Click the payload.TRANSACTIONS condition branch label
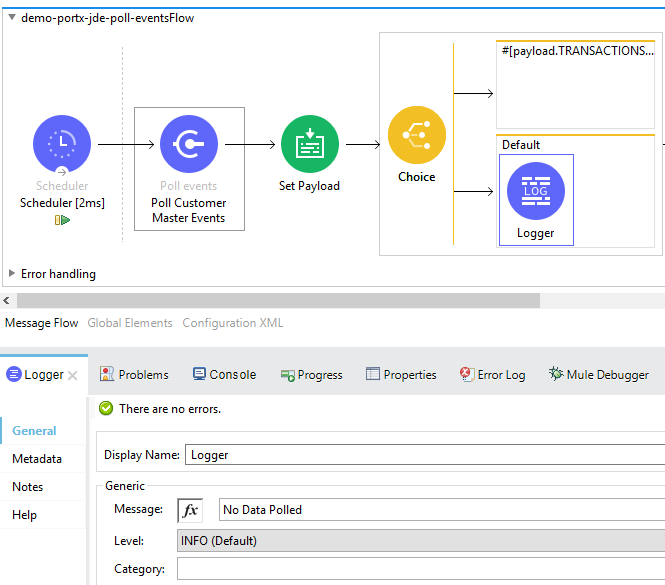665x585 pixels. (578, 51)
